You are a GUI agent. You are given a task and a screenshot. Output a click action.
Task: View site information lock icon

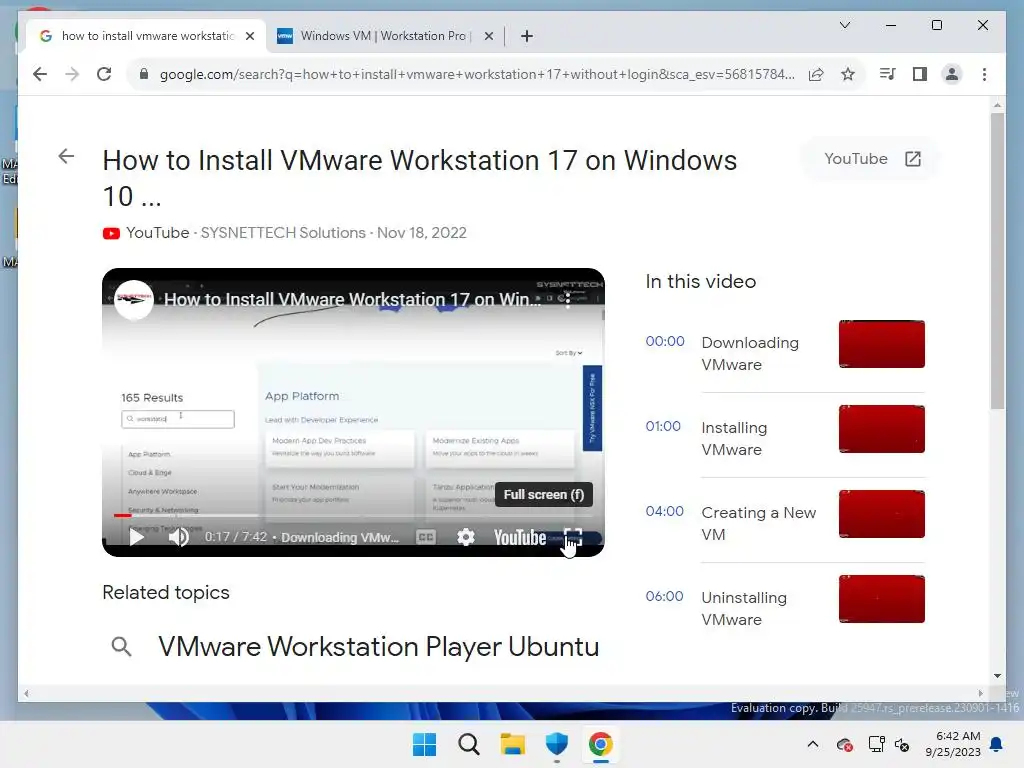coord(144,74)
